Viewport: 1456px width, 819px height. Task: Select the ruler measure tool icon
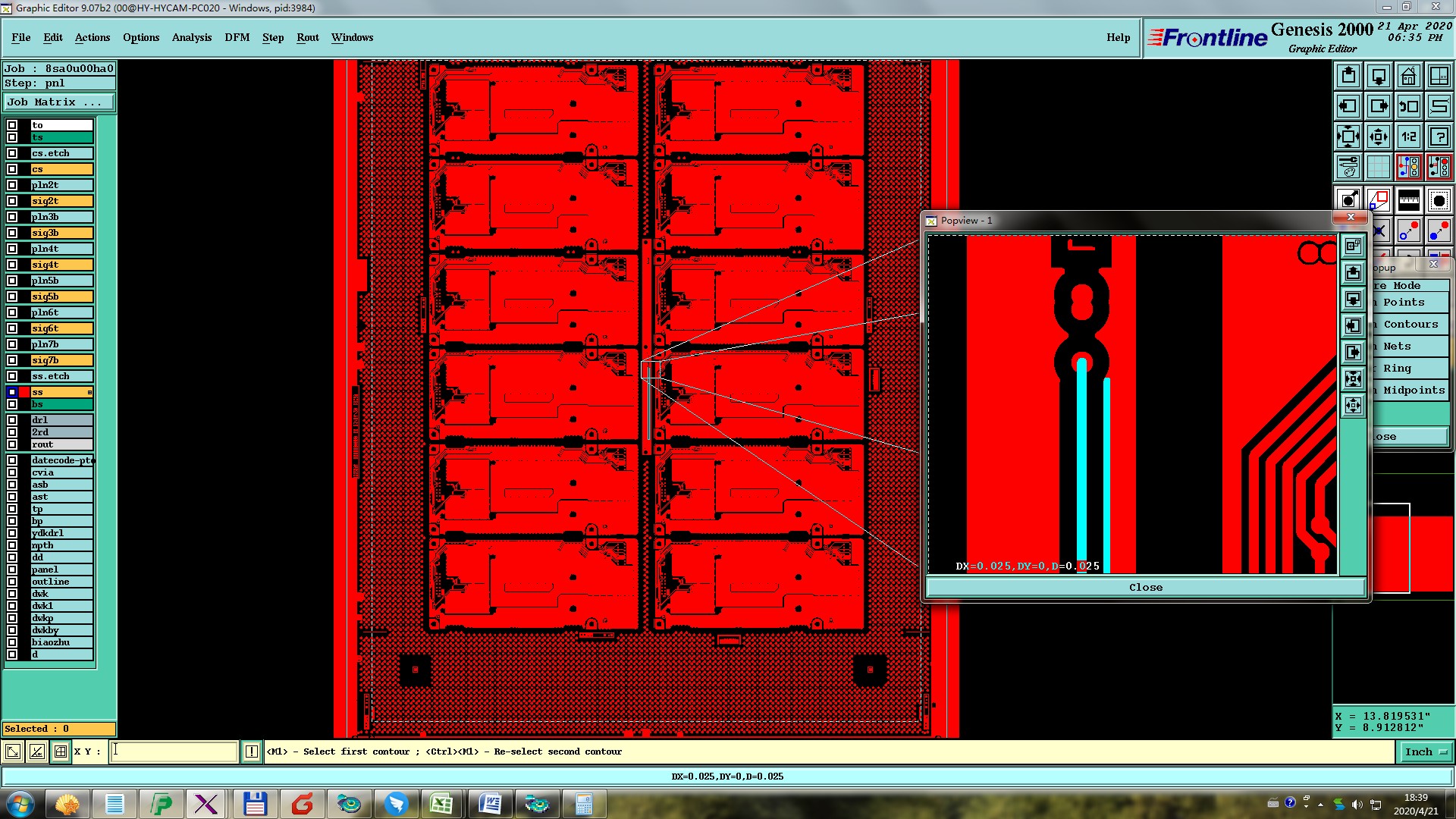point(1408,200)
